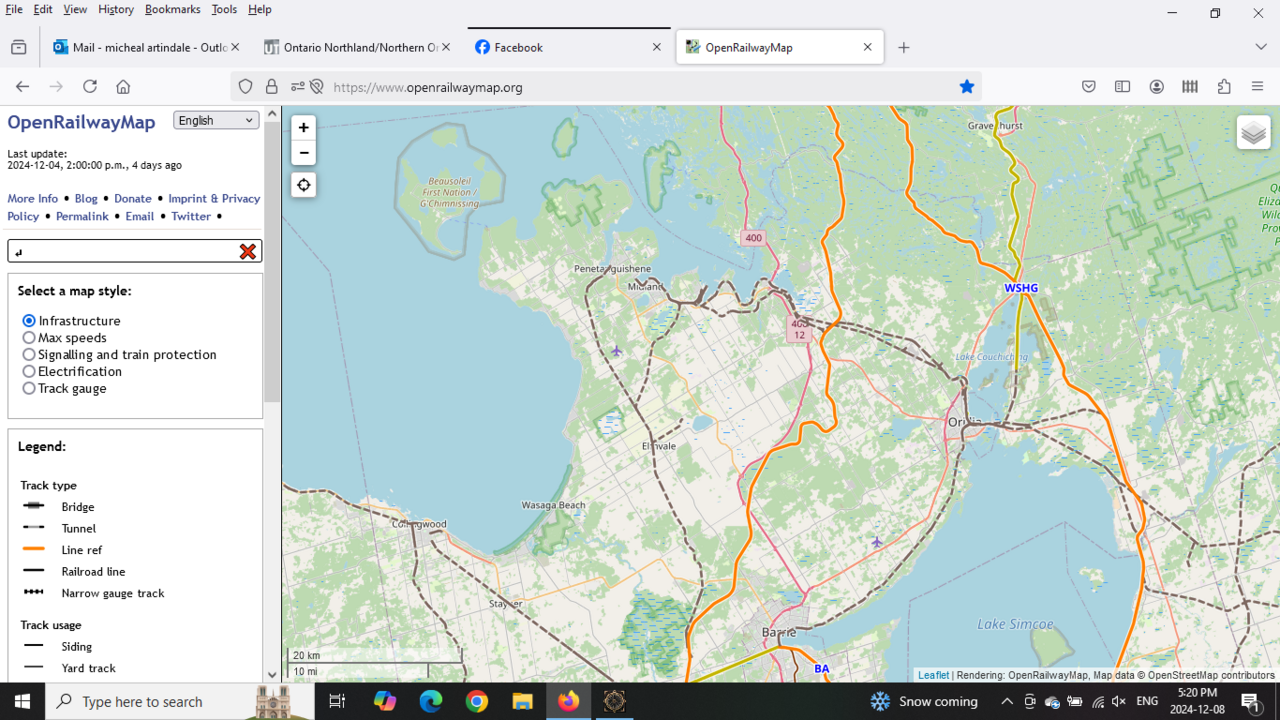Viewport: 1280px width, 720px height.
Task: Open the Tools menu
Action: tap(224, 9)
